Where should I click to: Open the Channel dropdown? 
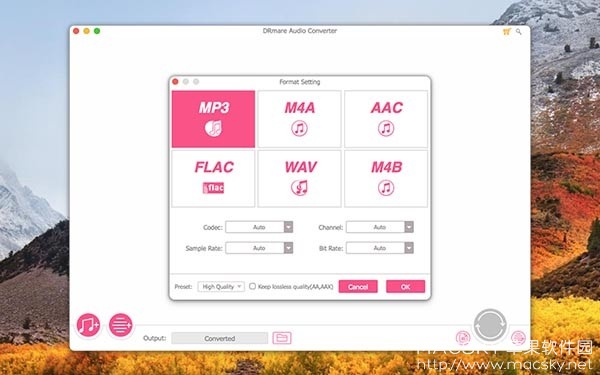380,227
